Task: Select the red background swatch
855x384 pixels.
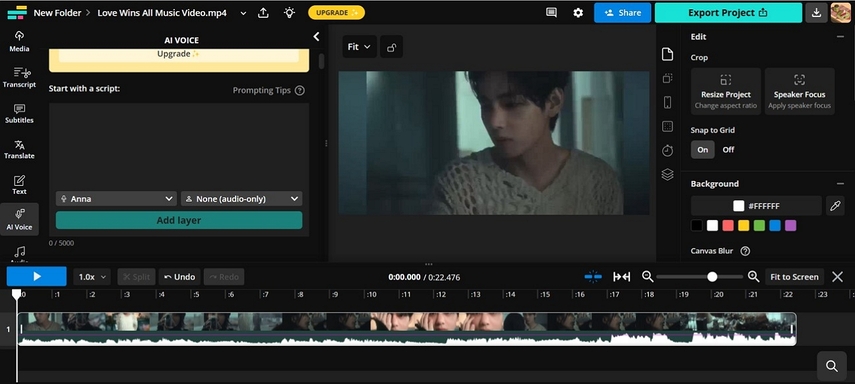Action: [x=728, y=225]
